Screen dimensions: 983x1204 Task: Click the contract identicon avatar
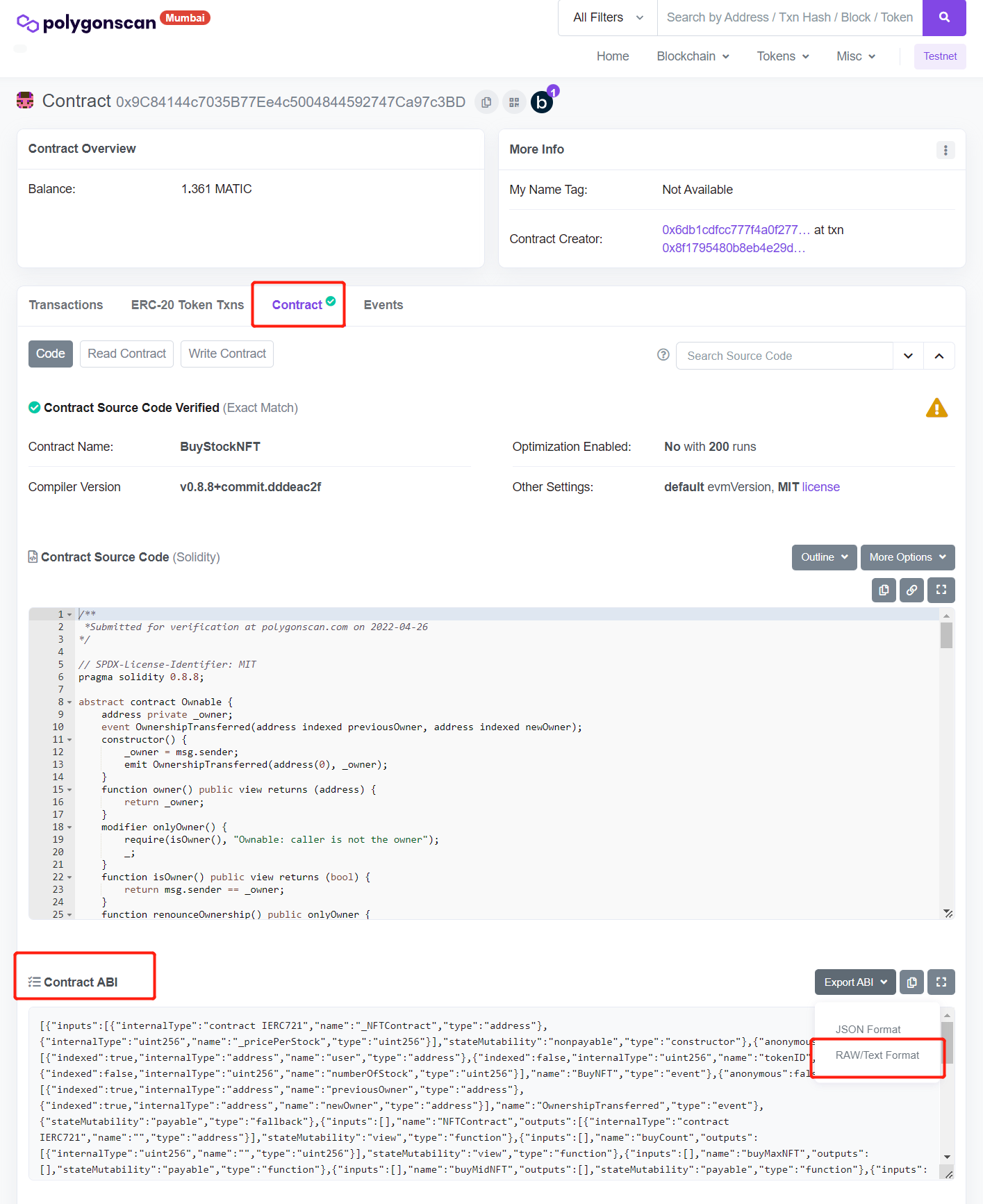(25, 101)
